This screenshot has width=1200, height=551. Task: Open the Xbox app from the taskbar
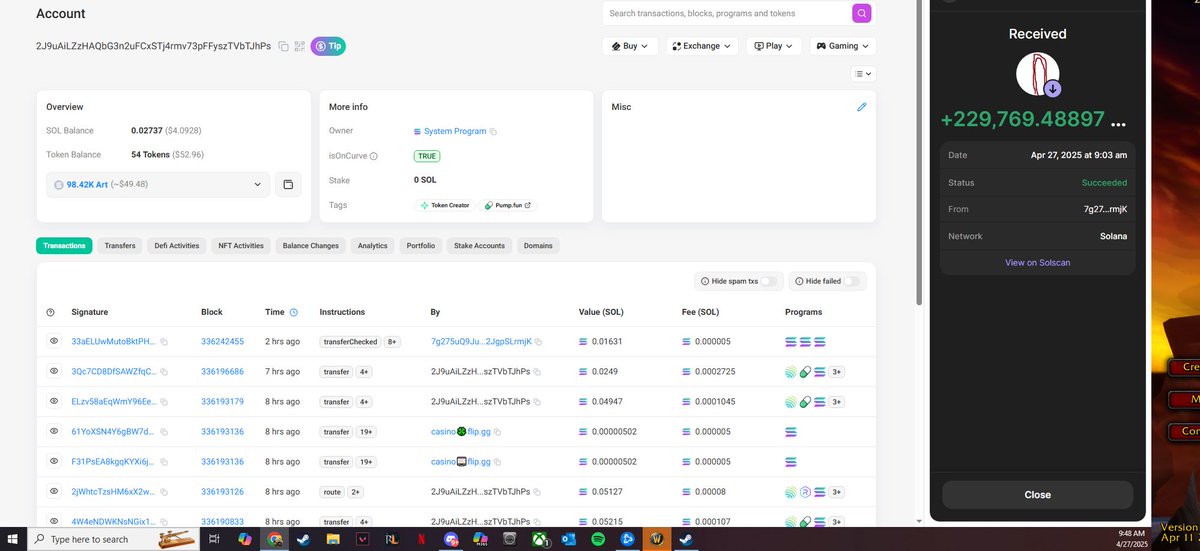[x=541, y=539]
